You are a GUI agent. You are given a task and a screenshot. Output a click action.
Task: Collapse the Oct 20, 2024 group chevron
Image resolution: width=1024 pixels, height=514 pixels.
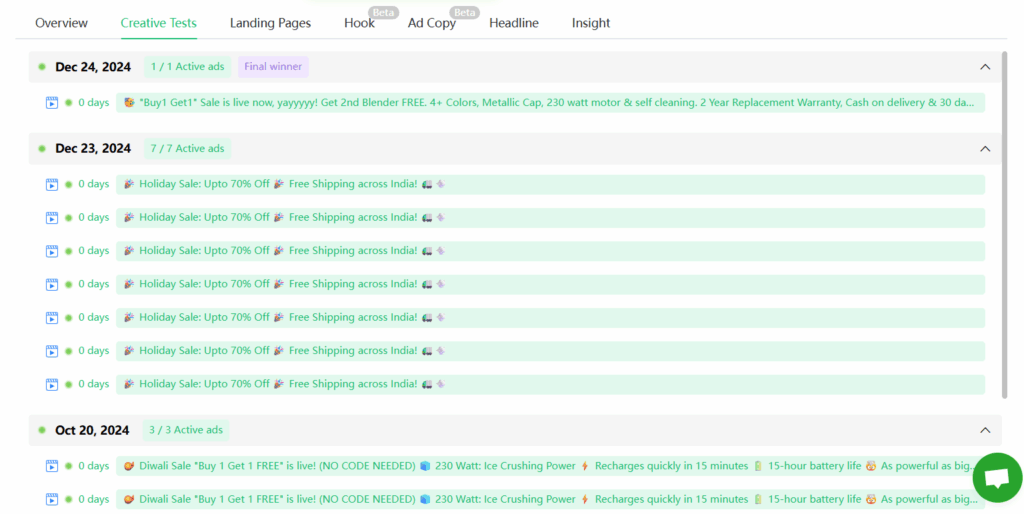[985, 430]
